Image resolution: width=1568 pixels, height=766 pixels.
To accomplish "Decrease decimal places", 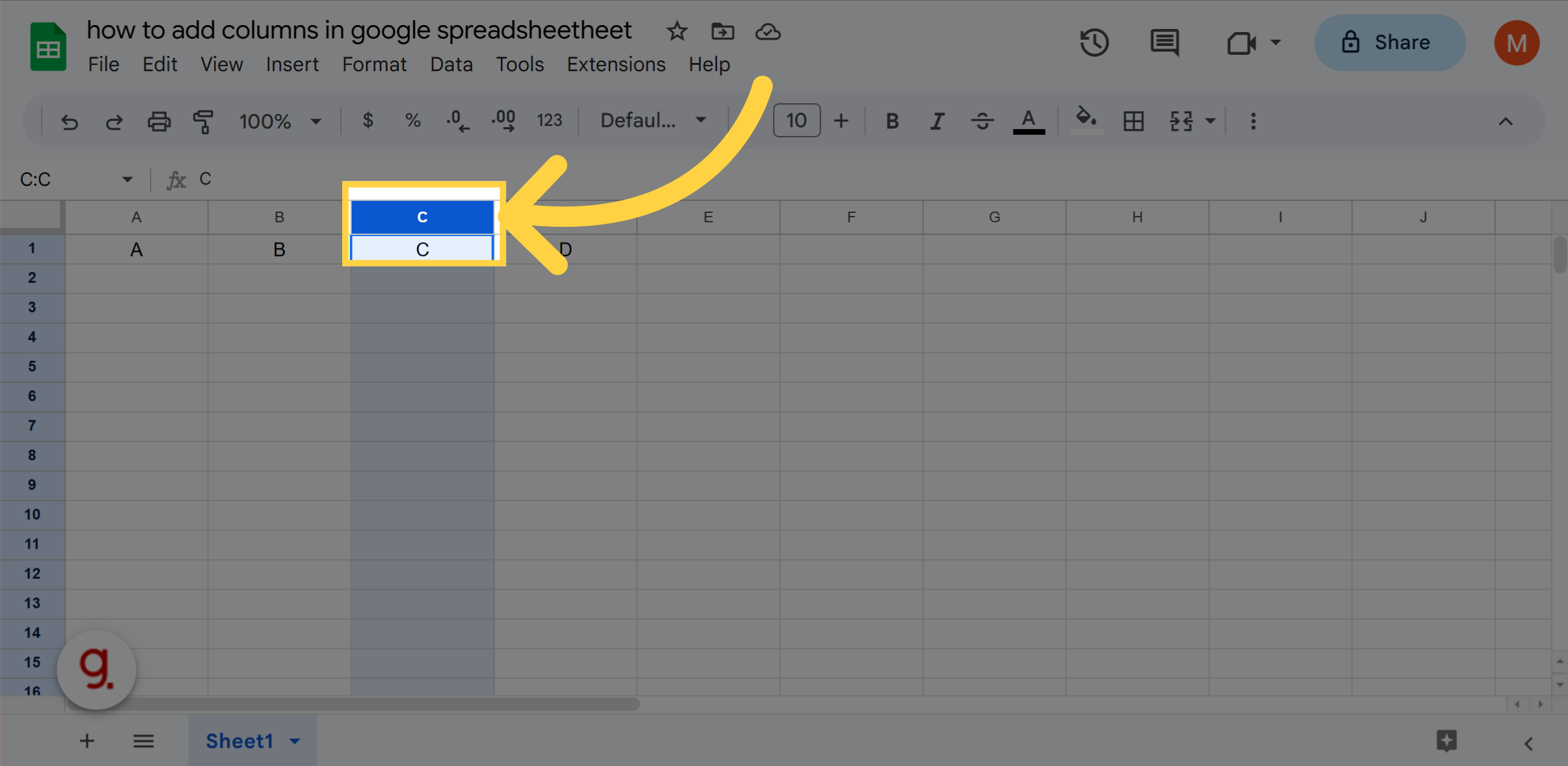I will 458,120.
